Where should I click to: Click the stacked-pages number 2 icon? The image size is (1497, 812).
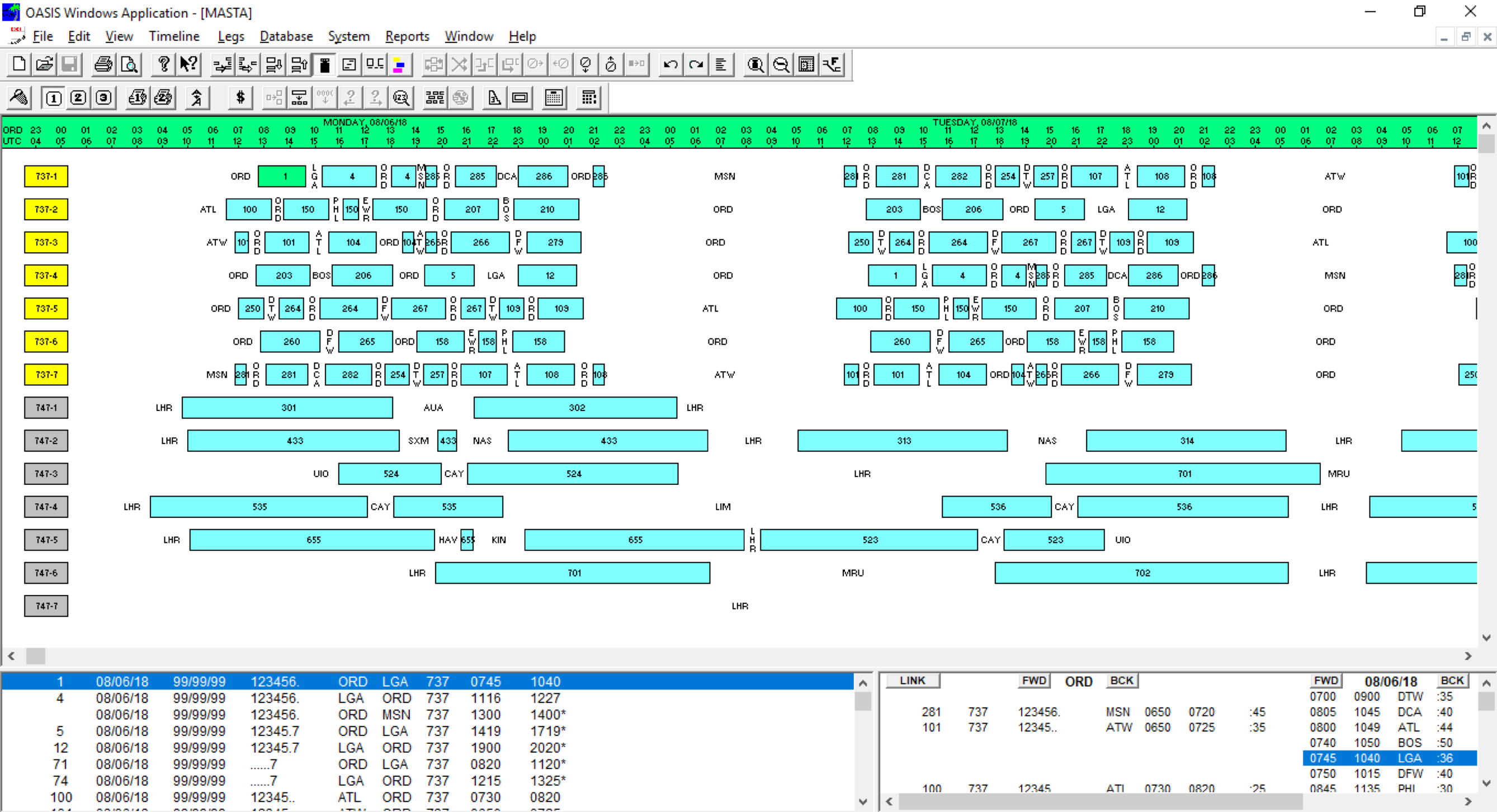click(x=163, y=98)
